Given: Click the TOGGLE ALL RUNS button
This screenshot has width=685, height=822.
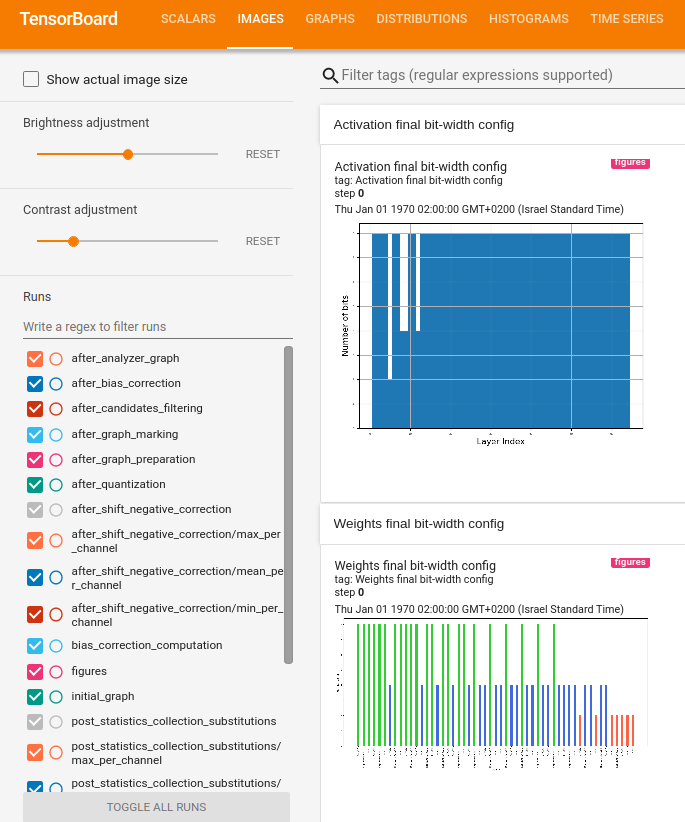Looking at the screenshot, I should pos(156,807).
